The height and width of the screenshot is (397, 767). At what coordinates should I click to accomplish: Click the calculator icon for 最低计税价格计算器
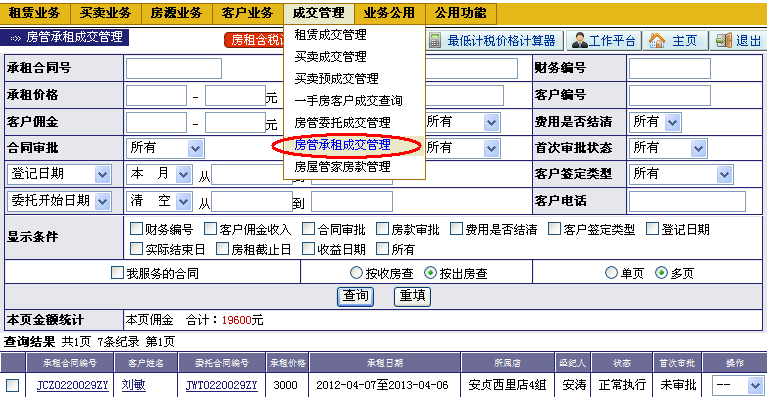pyautogui.click(x=435, y=41)
